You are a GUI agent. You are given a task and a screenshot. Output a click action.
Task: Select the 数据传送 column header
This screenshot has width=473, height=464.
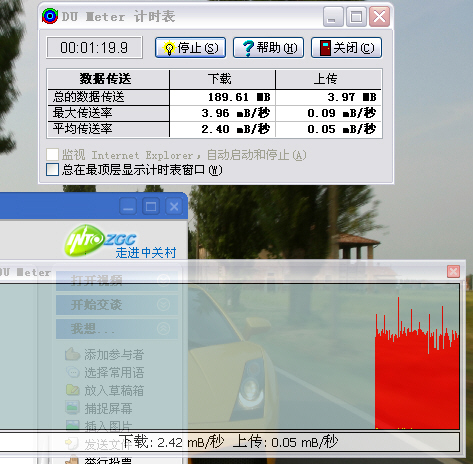[108, 79]
